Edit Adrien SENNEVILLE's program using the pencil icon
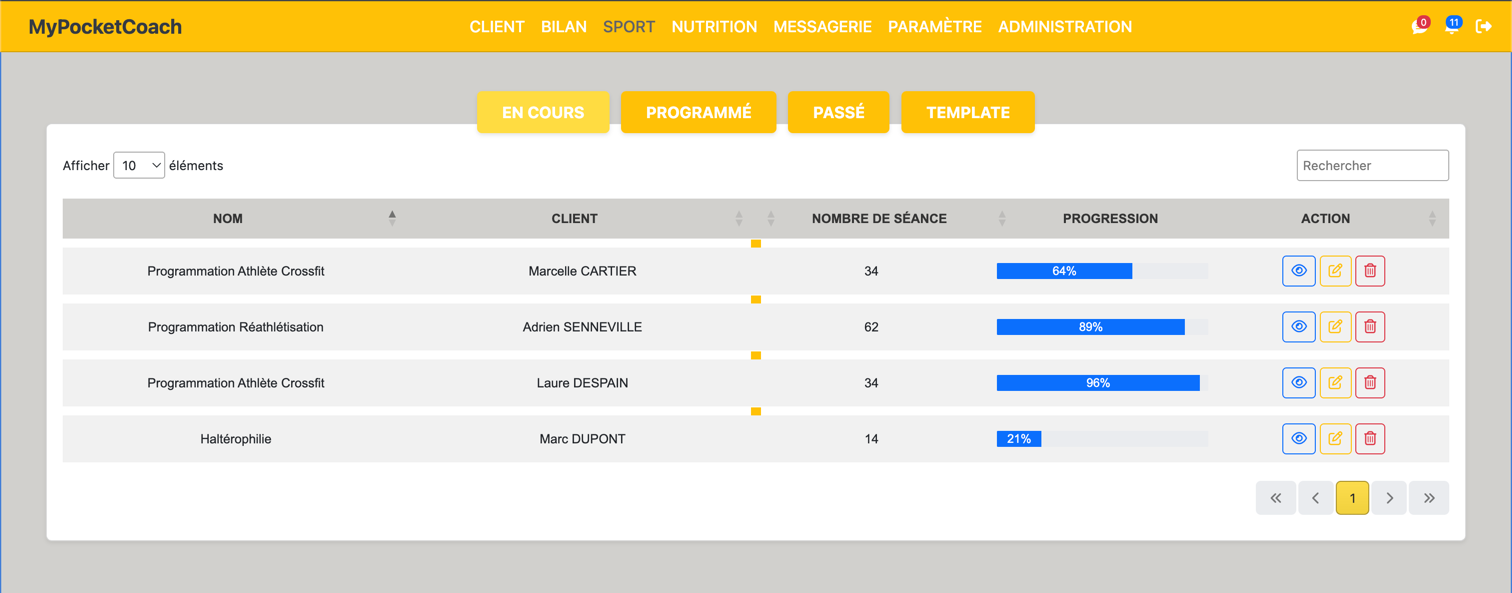 point(1334,326)
